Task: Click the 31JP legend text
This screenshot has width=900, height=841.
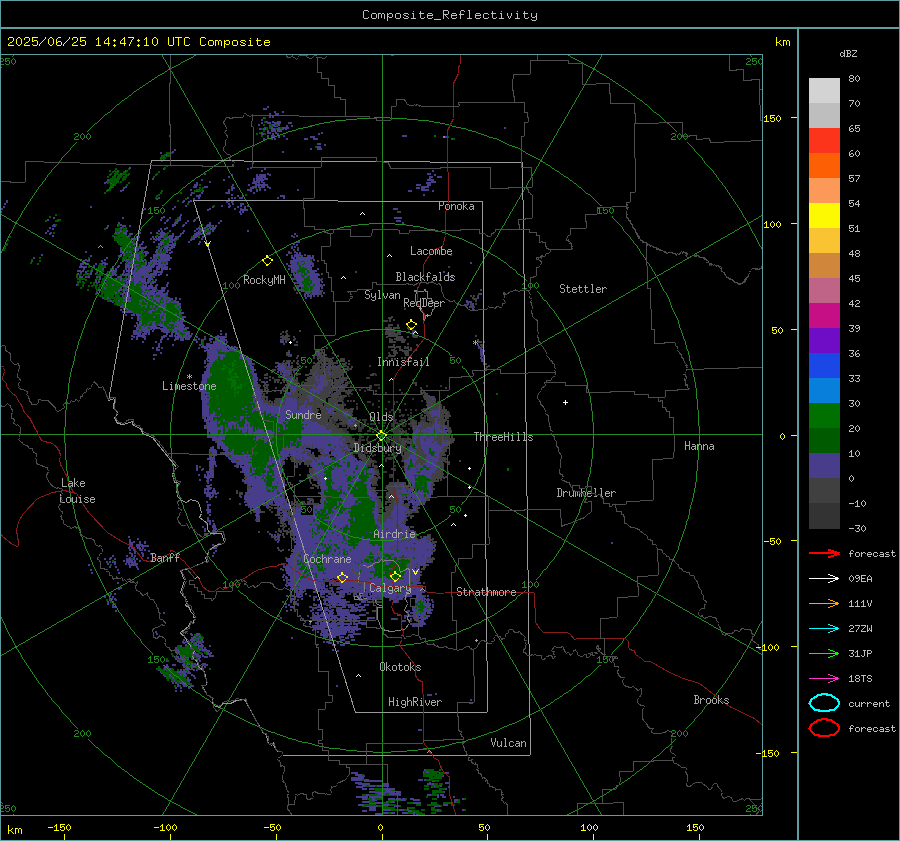Action: tap(860, 653)
